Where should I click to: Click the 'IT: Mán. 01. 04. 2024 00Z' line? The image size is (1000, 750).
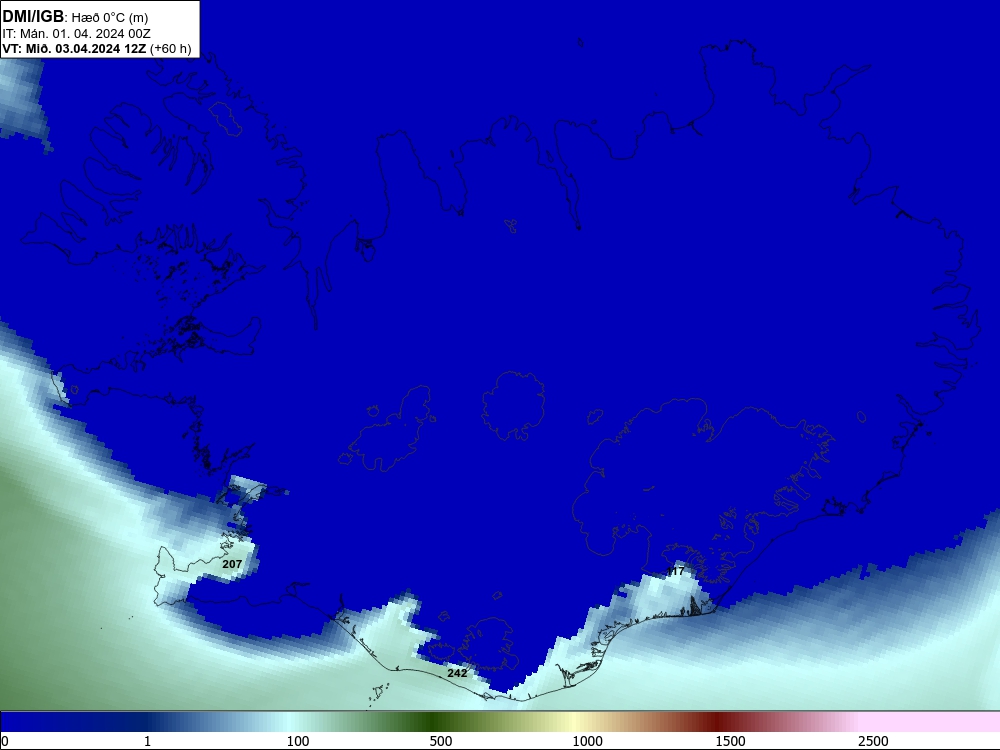[x=77, y=34]
